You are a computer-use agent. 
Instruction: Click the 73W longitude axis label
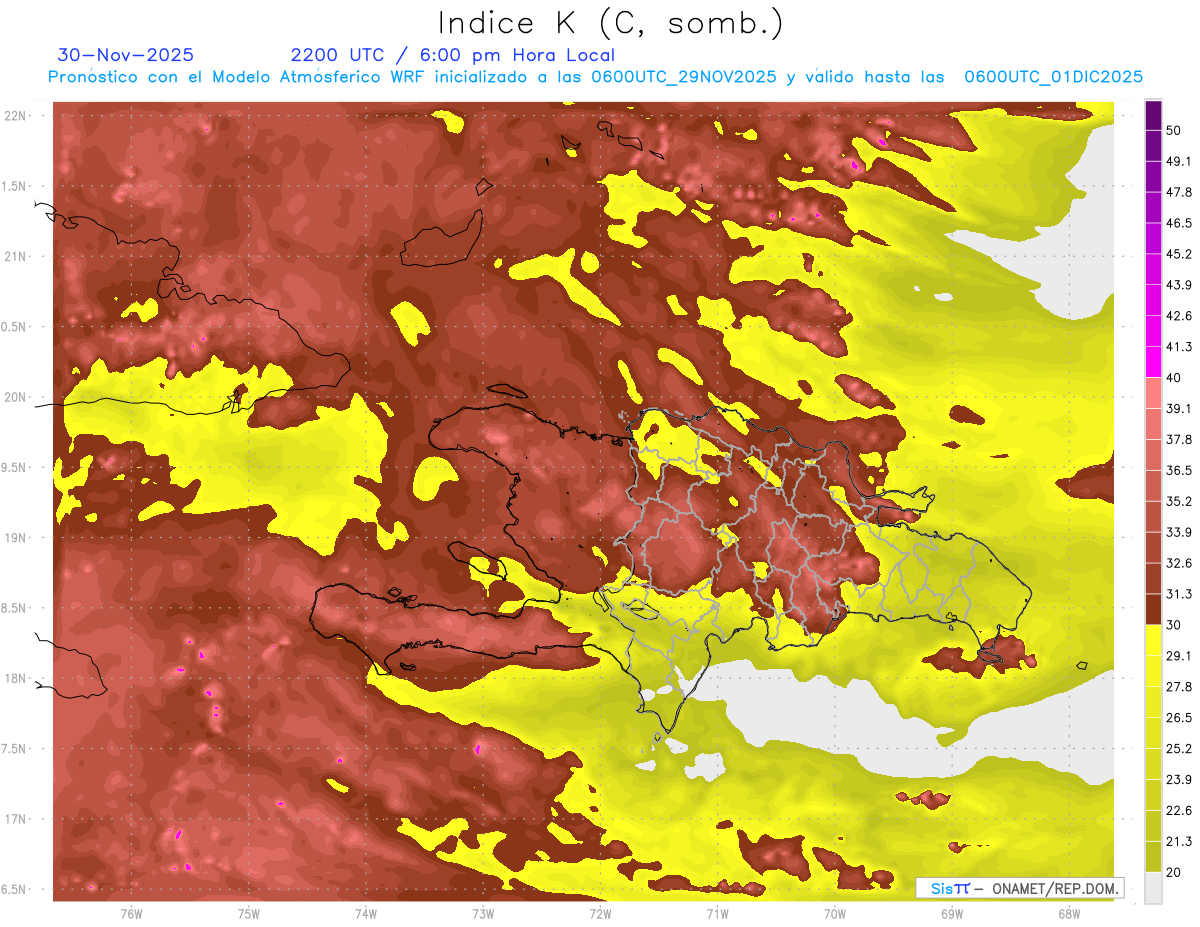point(483,913)
